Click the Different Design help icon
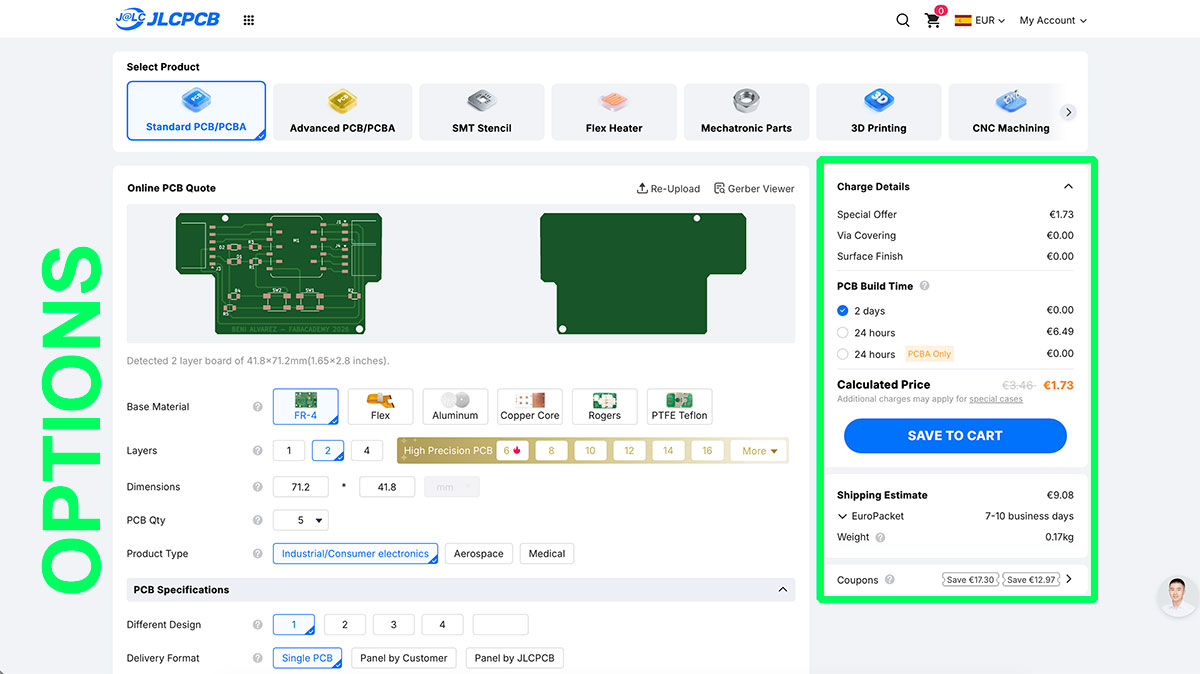The image size is (1200, 674). 258,625
